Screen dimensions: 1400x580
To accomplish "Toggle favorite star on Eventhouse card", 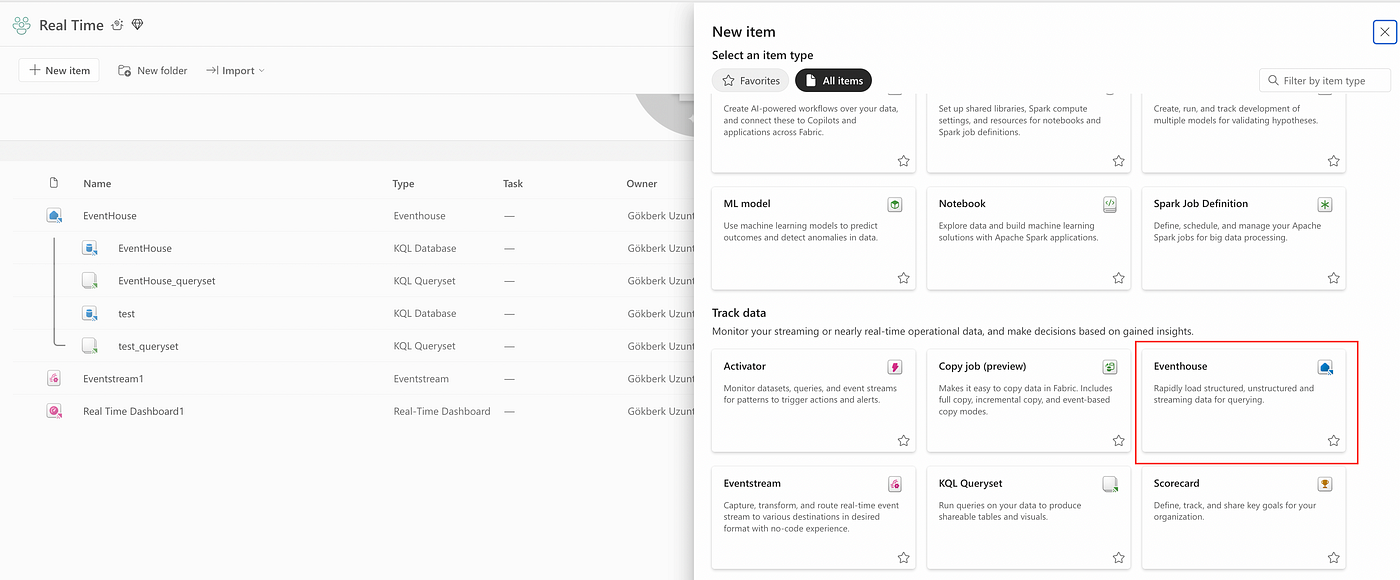I will (1333, 440).
